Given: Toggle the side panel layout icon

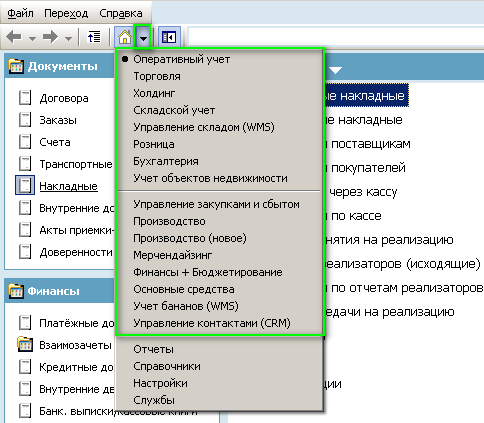Looking at the screenshot, I should [x=169, y=37].
